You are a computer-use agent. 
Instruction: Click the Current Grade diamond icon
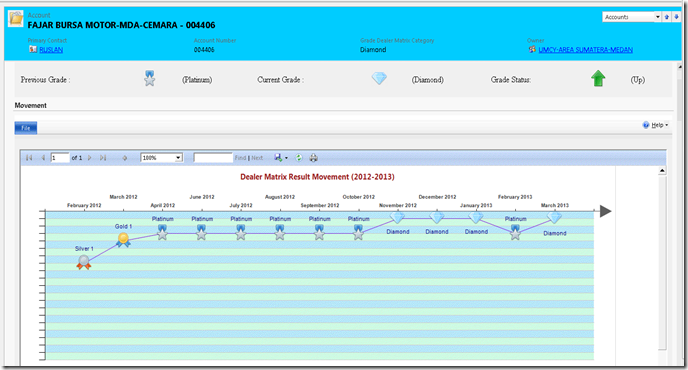[x=379, y=79]
